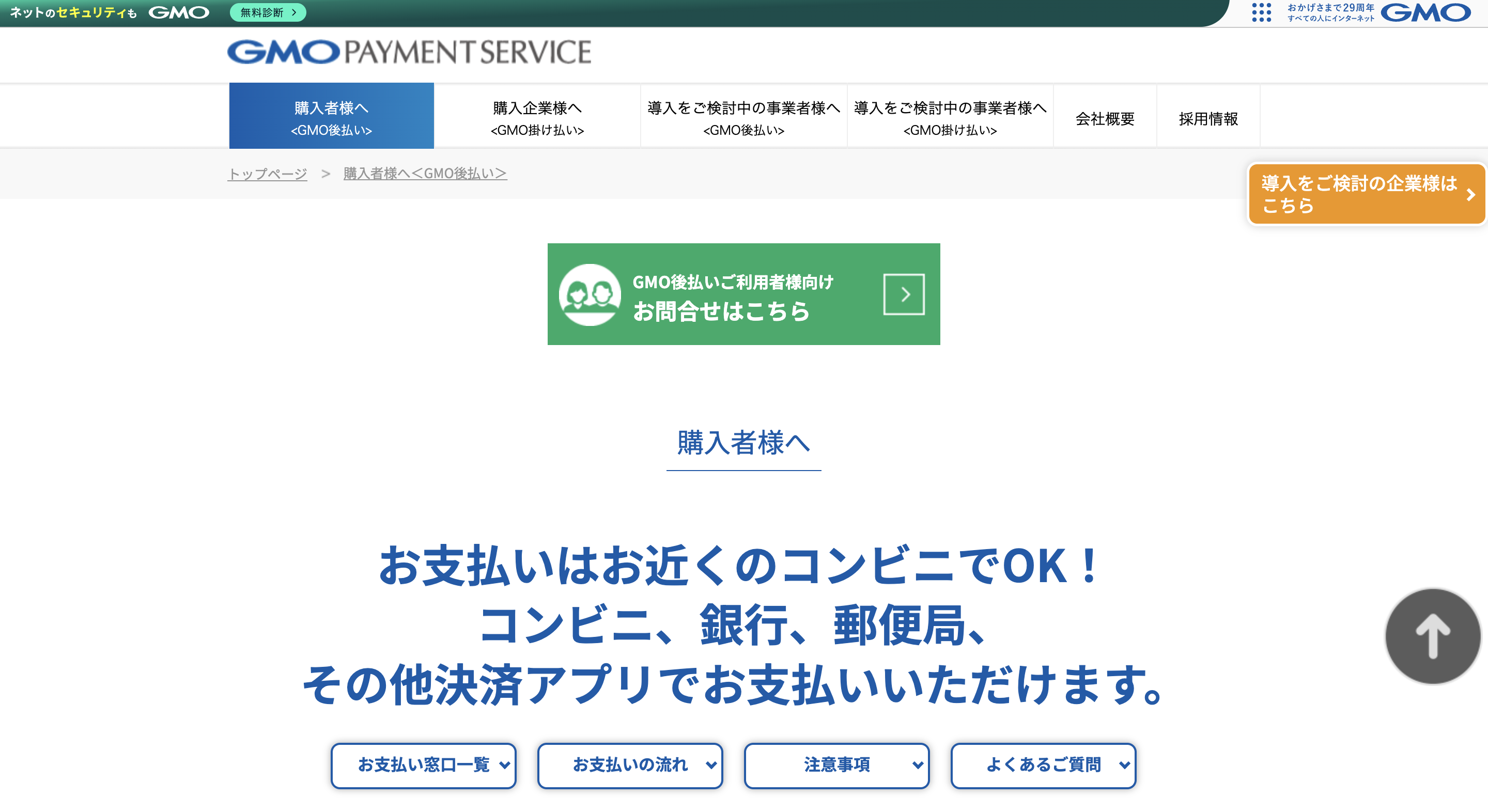Open 導入をご検討中の事業者様へ <GMO掛け払い> menu
1488x812 pixels.
[x=950, y=117]
